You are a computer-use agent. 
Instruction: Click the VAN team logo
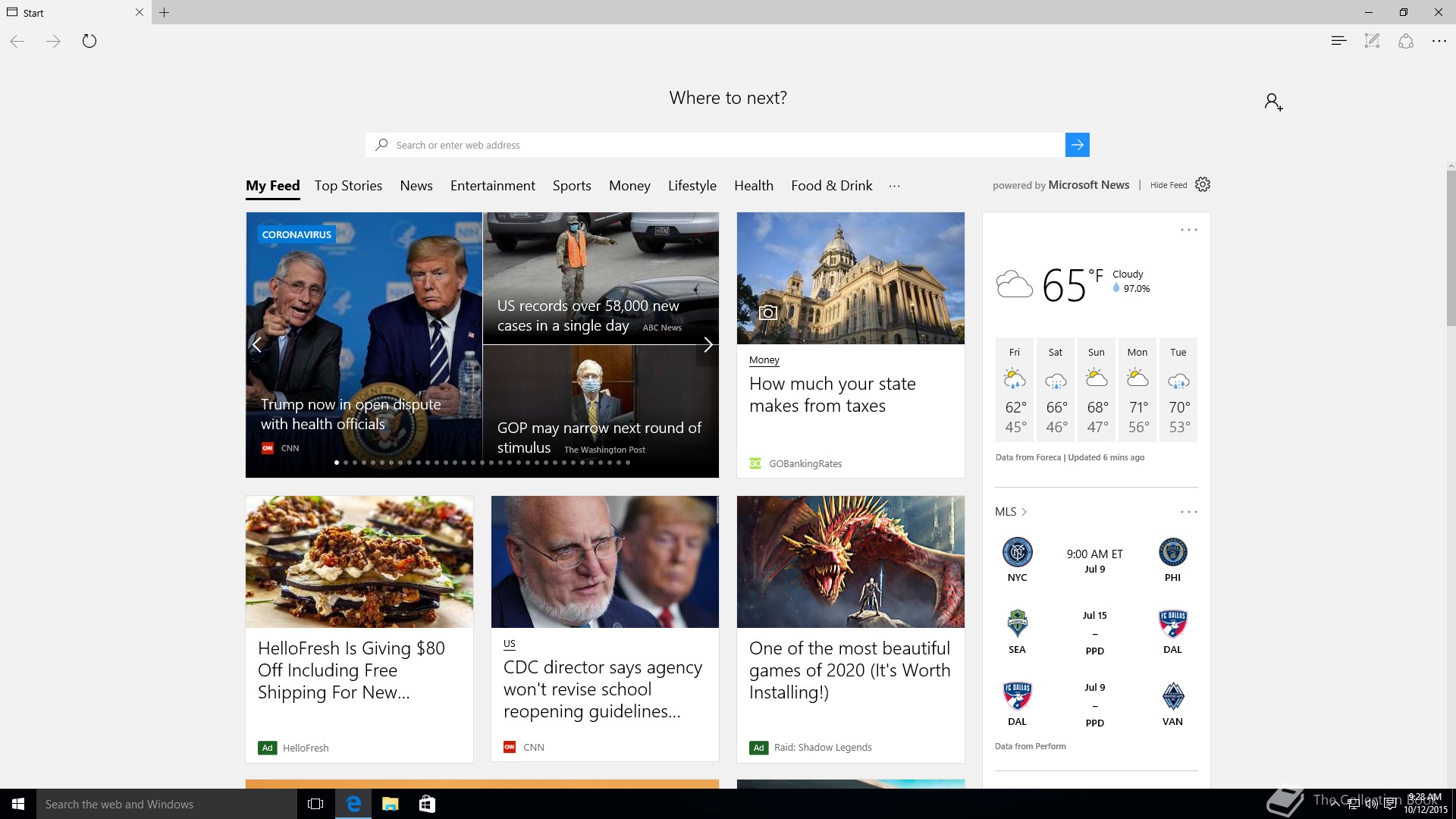pyautogui.click(x=1172, y=695)
